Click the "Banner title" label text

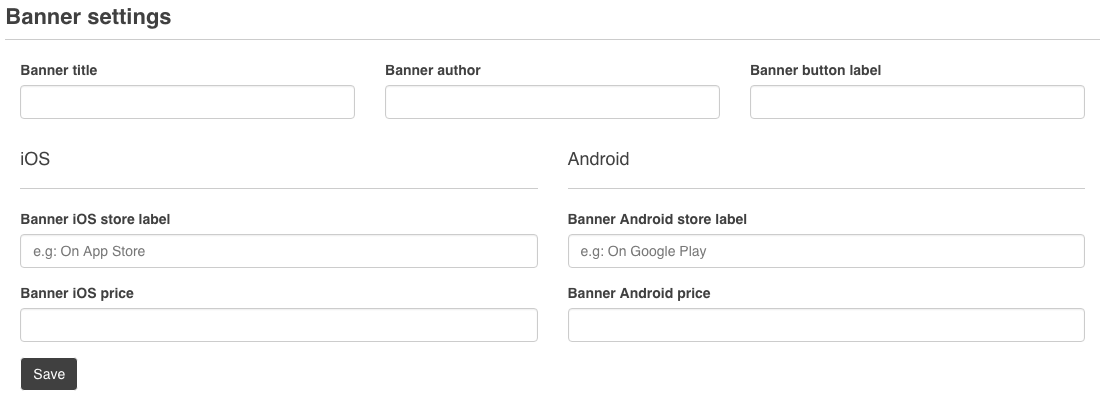tap(59, 70)
